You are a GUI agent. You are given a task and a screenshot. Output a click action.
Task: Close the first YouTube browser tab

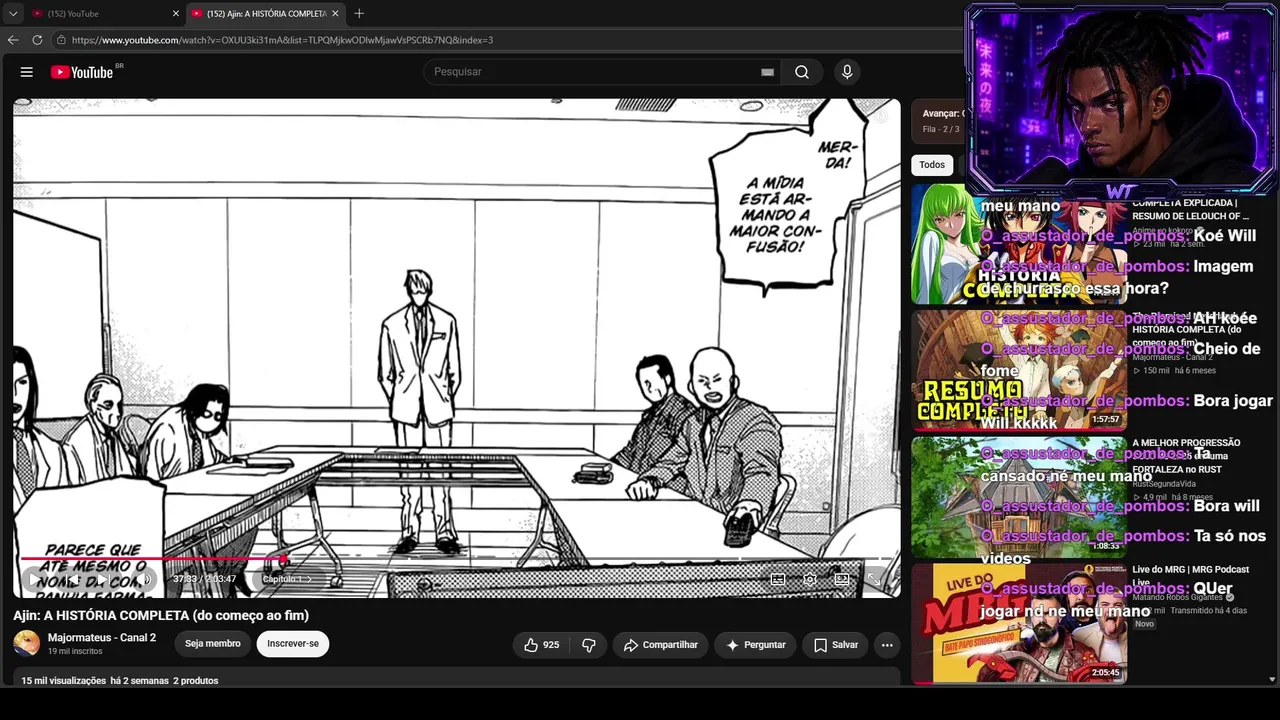176,14
